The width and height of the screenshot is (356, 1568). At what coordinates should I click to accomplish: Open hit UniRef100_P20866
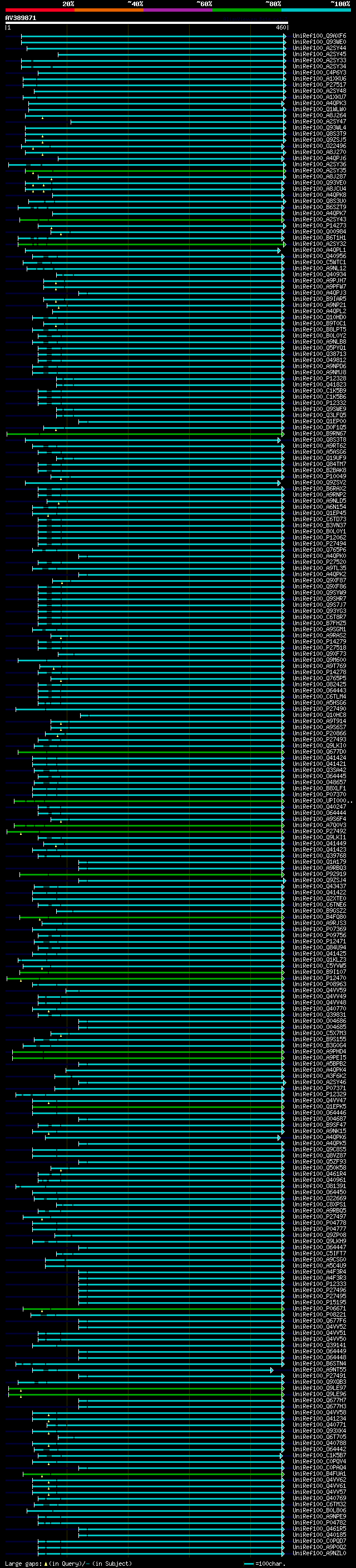(319, 734)
